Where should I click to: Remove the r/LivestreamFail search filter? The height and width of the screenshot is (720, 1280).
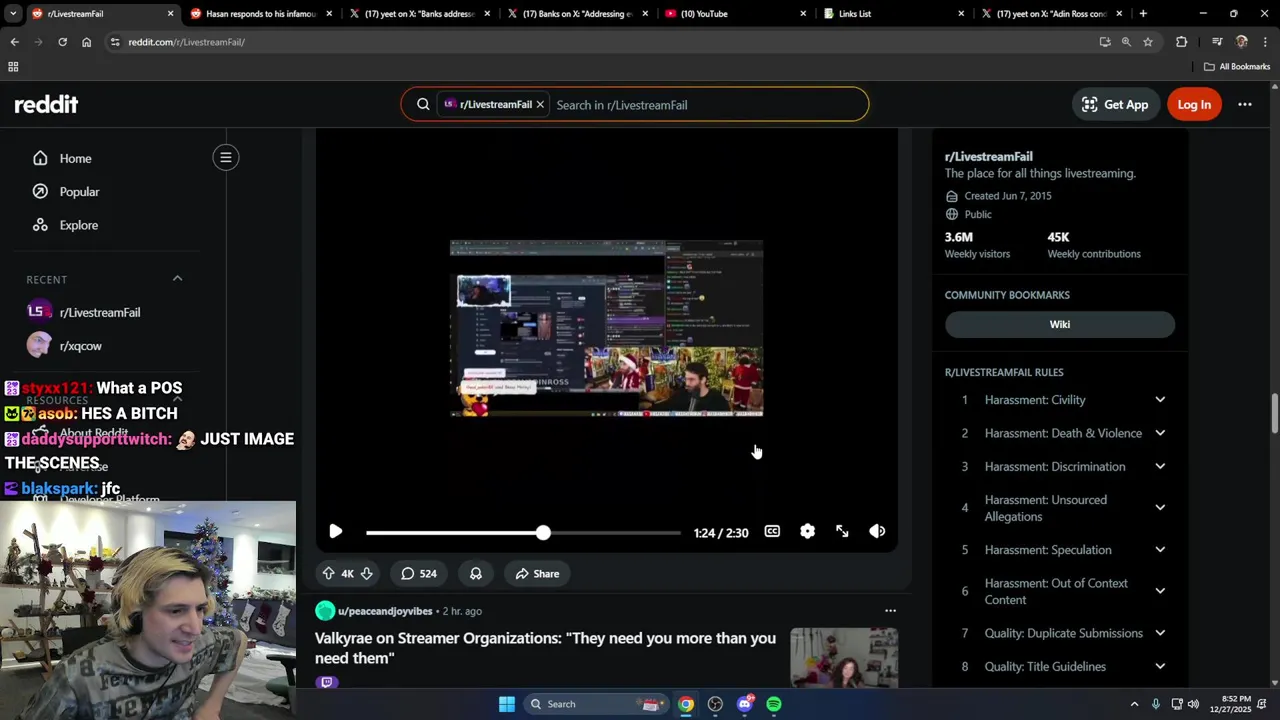(x=540, y=104)
